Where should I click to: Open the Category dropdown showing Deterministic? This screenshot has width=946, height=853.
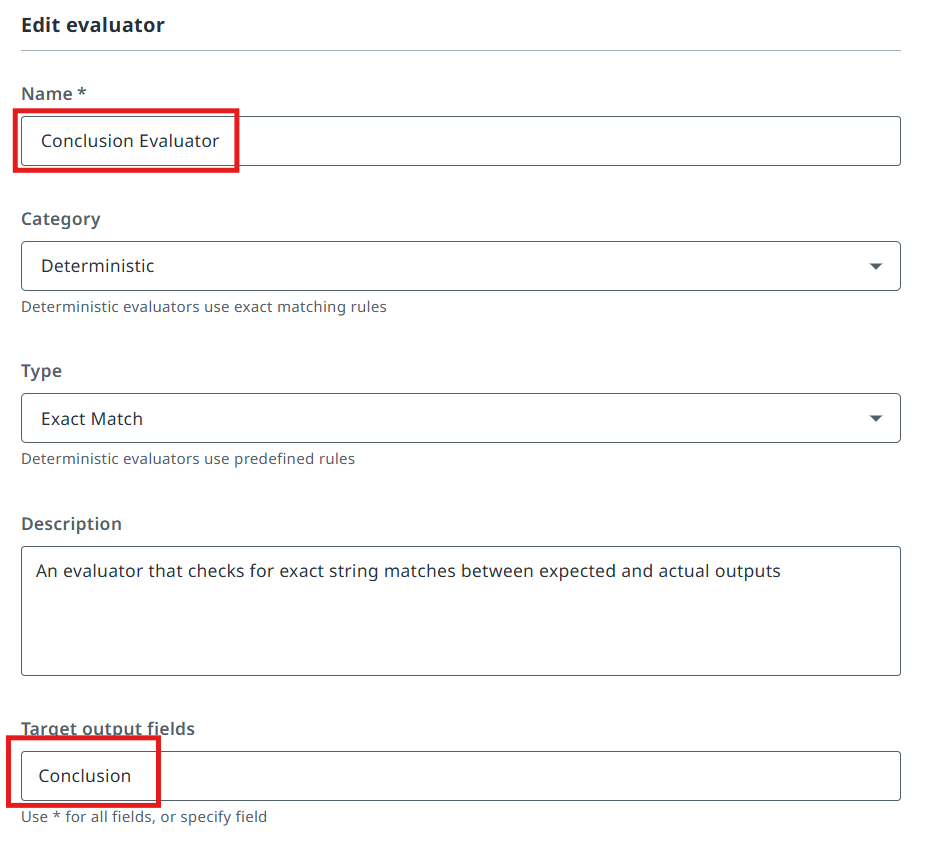461,266
